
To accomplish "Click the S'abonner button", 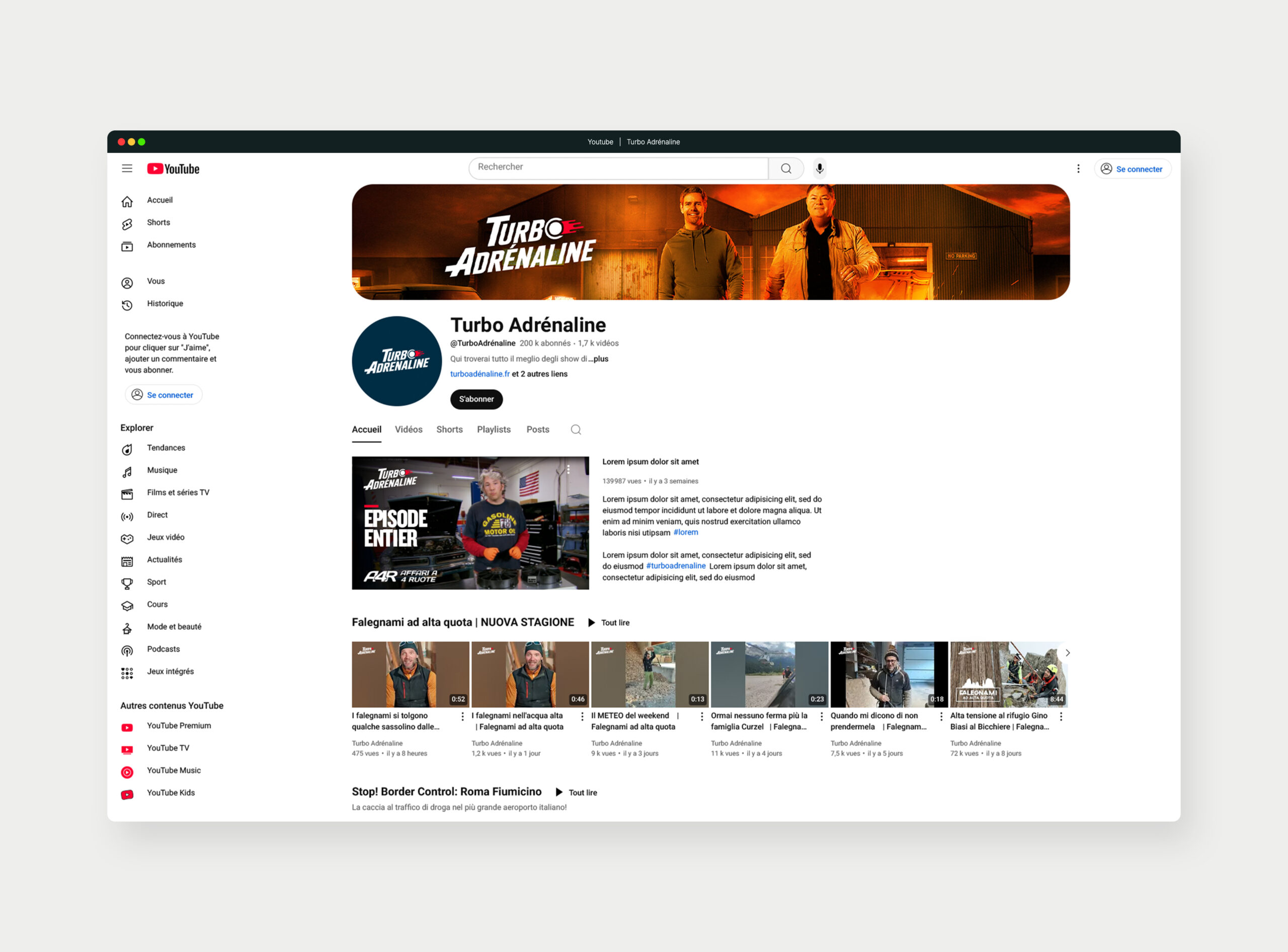I will [x=477, y=399].
